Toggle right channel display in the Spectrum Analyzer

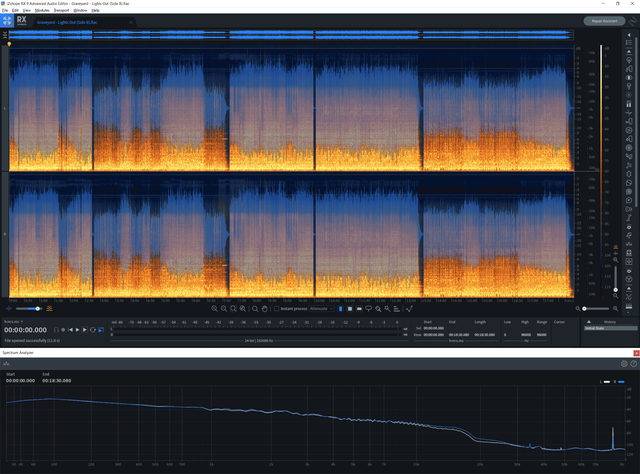619,382
